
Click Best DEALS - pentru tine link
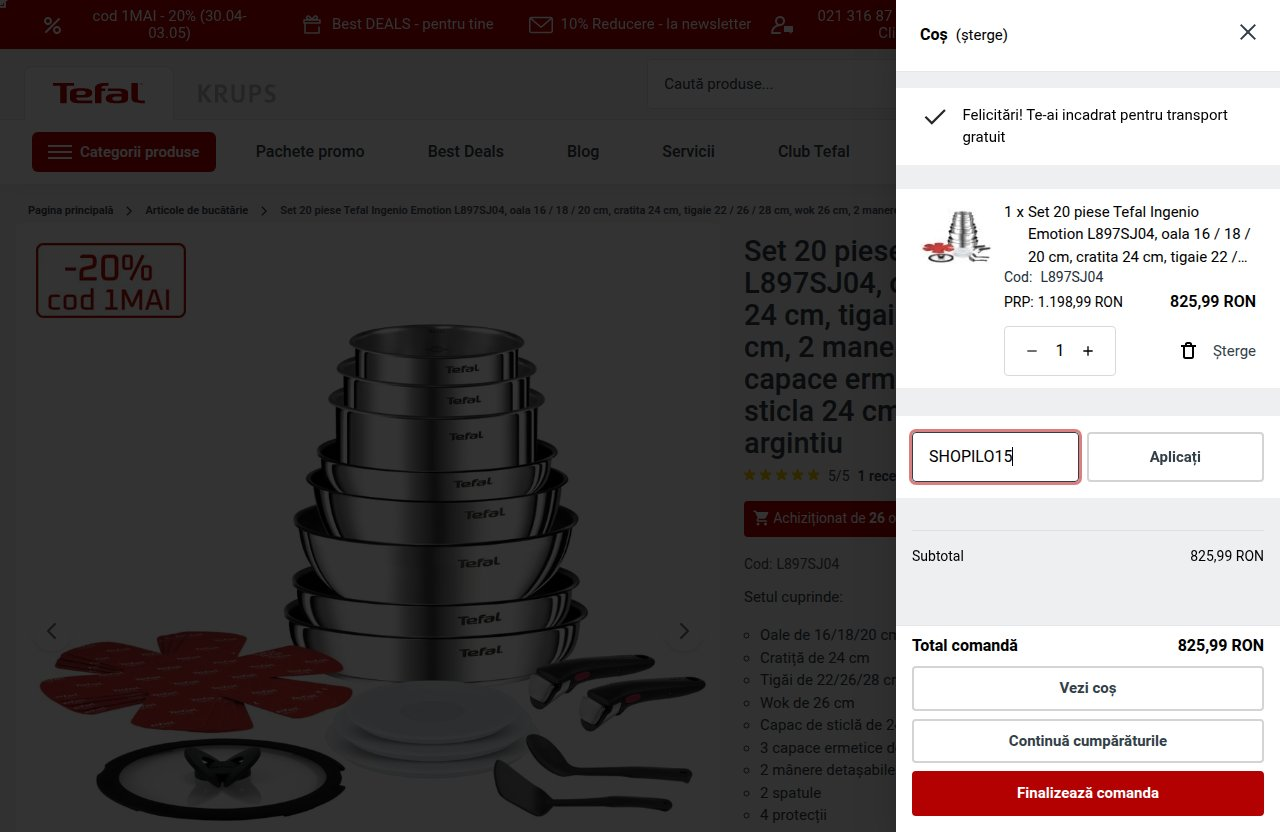413,24
